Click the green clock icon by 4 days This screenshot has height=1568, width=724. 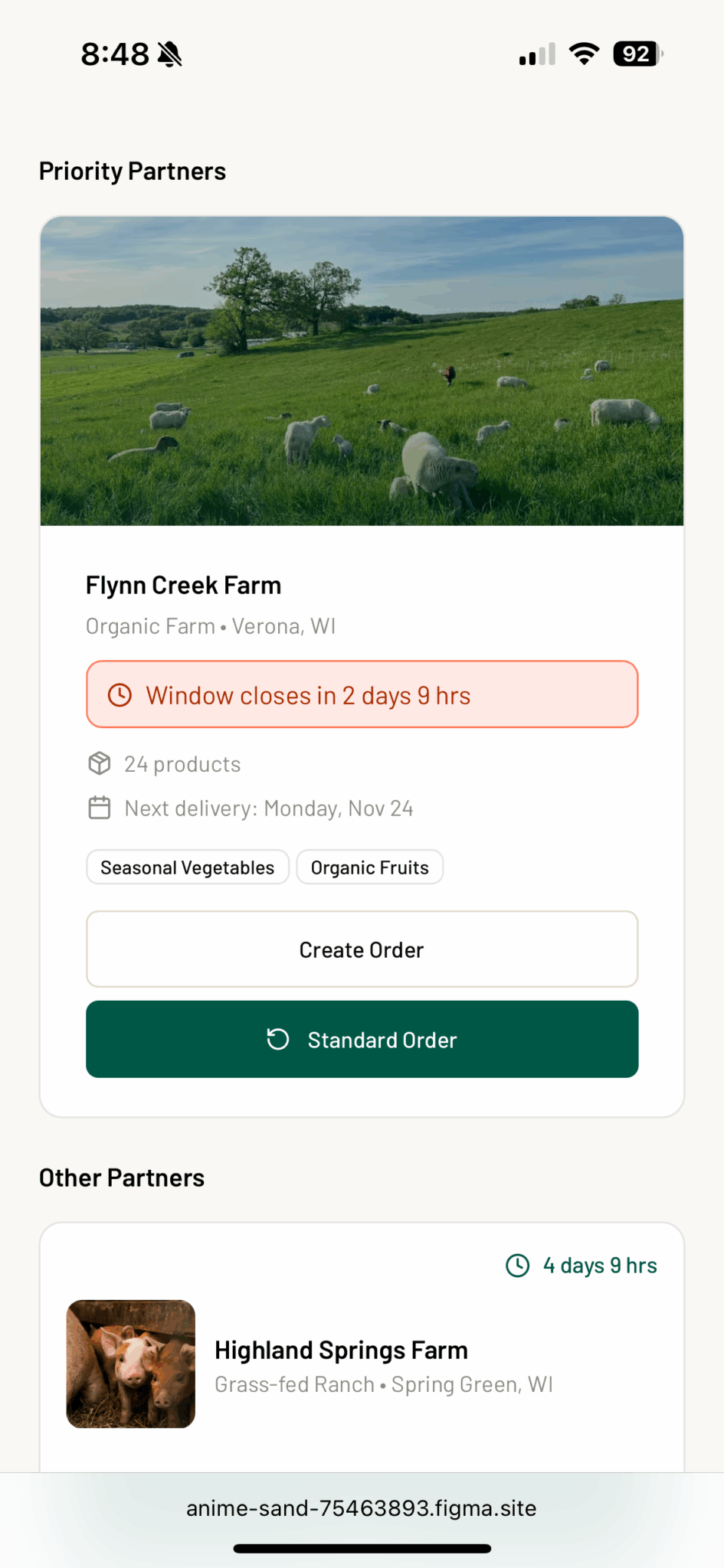[518, 1266]
